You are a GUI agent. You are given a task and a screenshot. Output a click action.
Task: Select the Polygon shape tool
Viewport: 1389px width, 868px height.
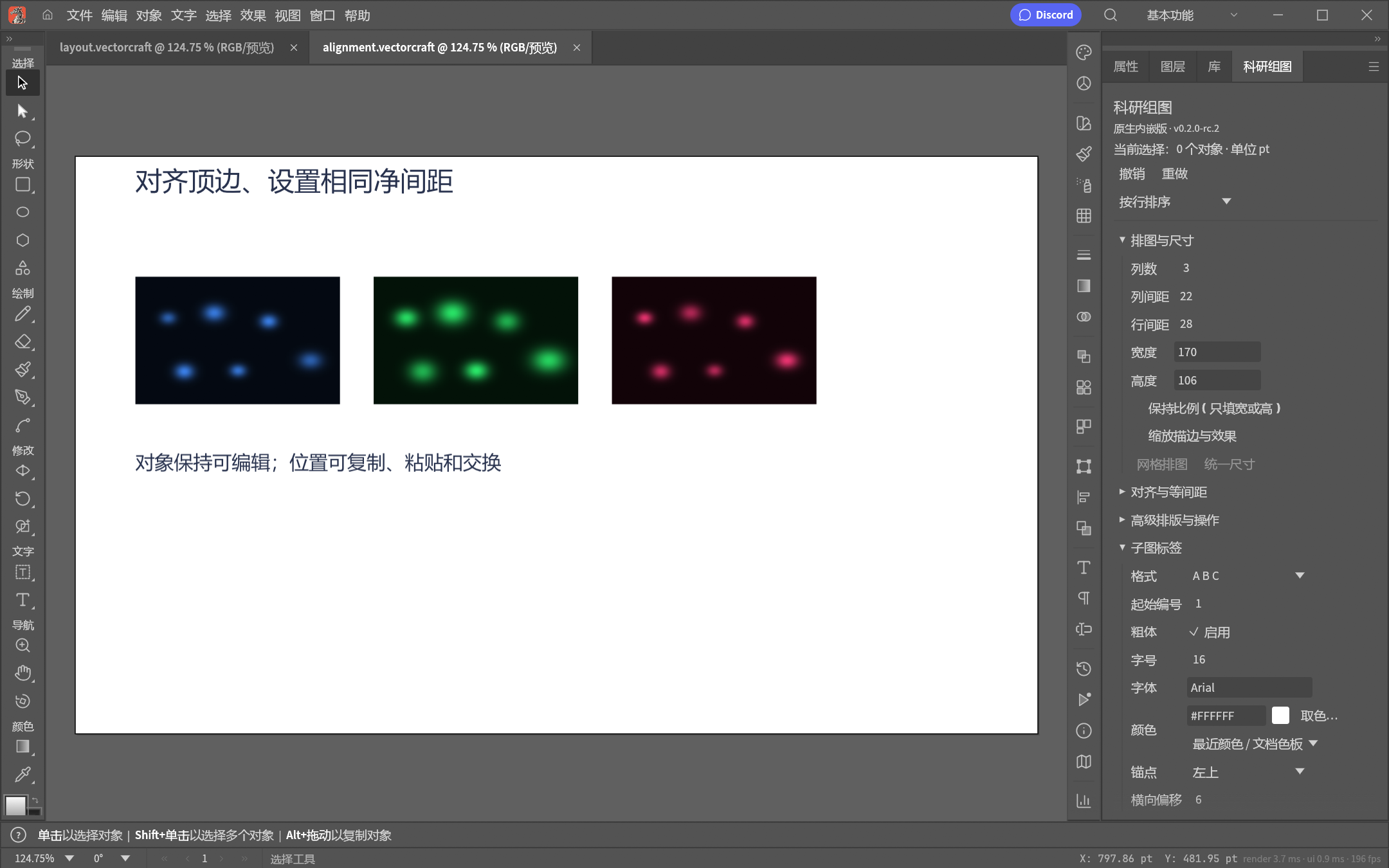tap(23, 240)
